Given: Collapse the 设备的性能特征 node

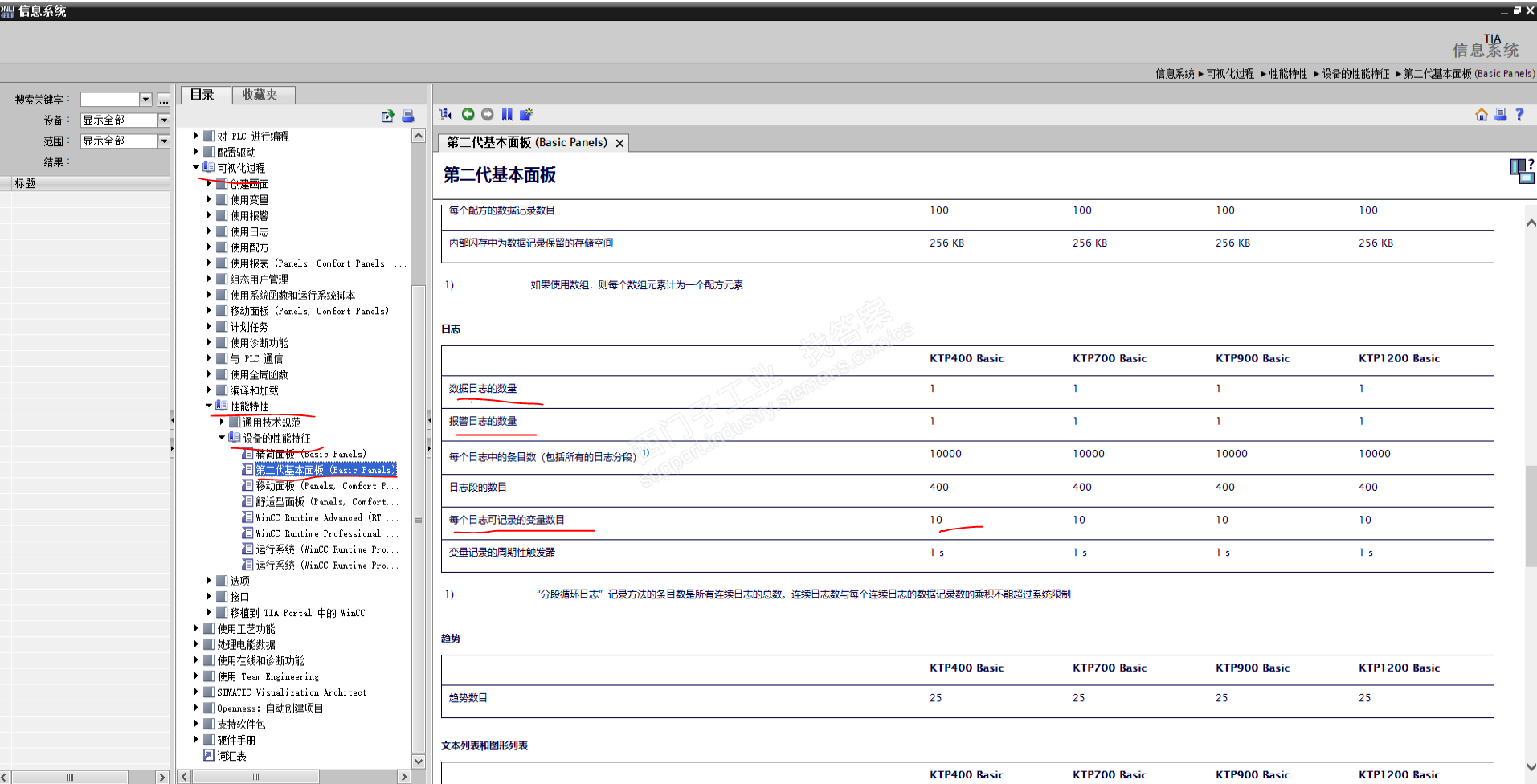Looking at the screenshot, I should click(x=222, y=438).
